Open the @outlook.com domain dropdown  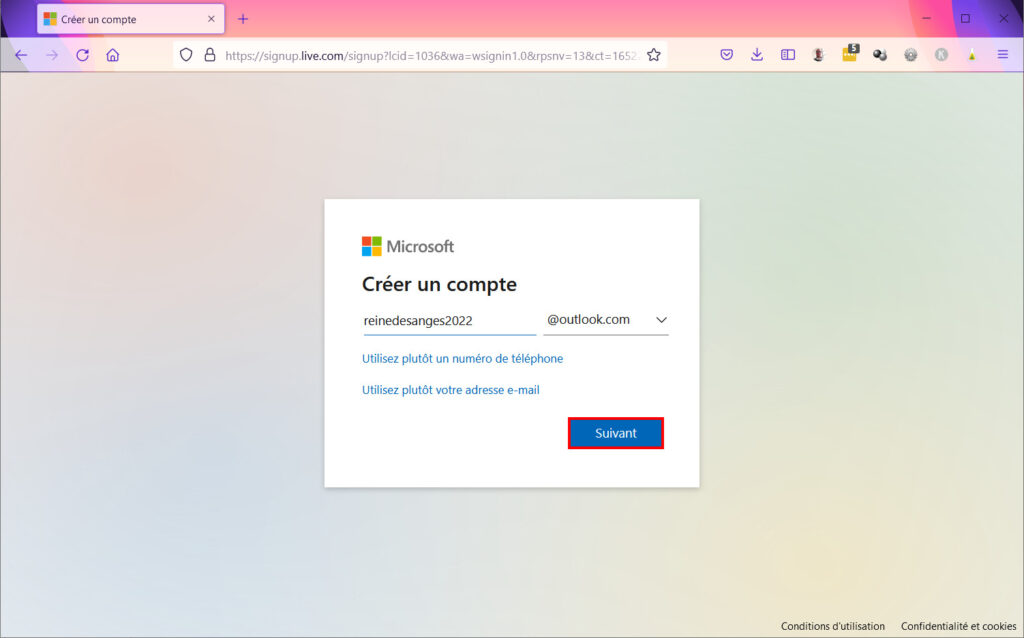(606, 320)
